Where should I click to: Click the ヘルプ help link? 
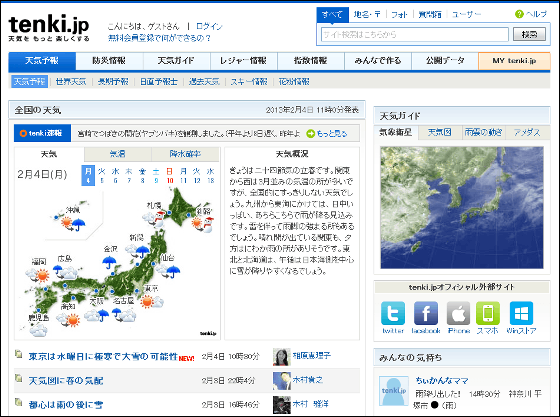coord(536,14)
